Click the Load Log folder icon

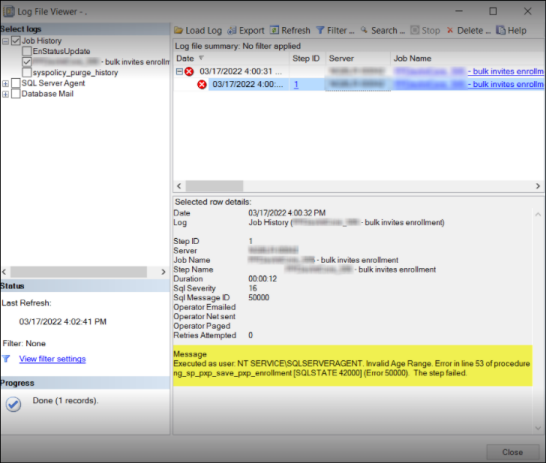click(179, 31)
